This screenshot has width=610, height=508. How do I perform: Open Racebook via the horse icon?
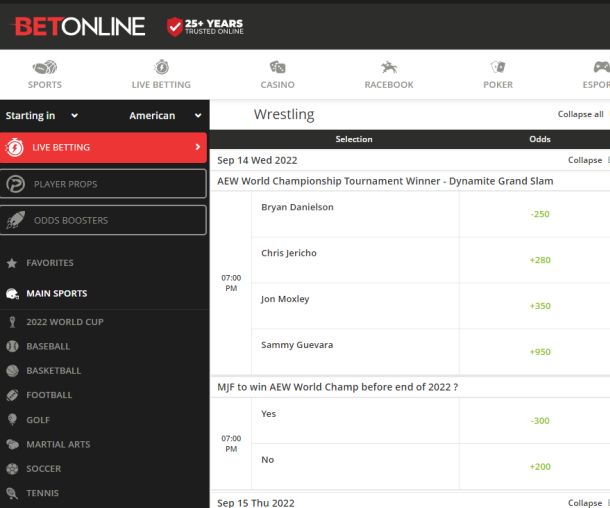pyautogui.click(x=389, y=67)
